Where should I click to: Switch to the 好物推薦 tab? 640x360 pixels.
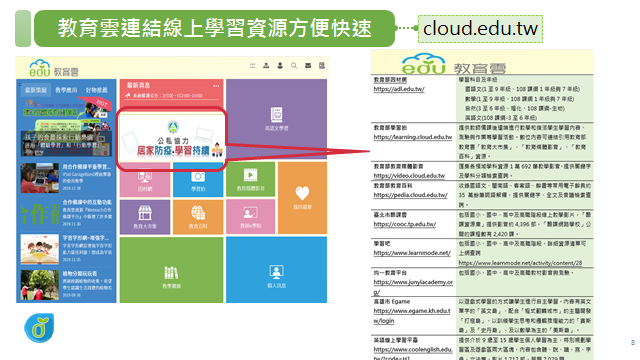96,90
